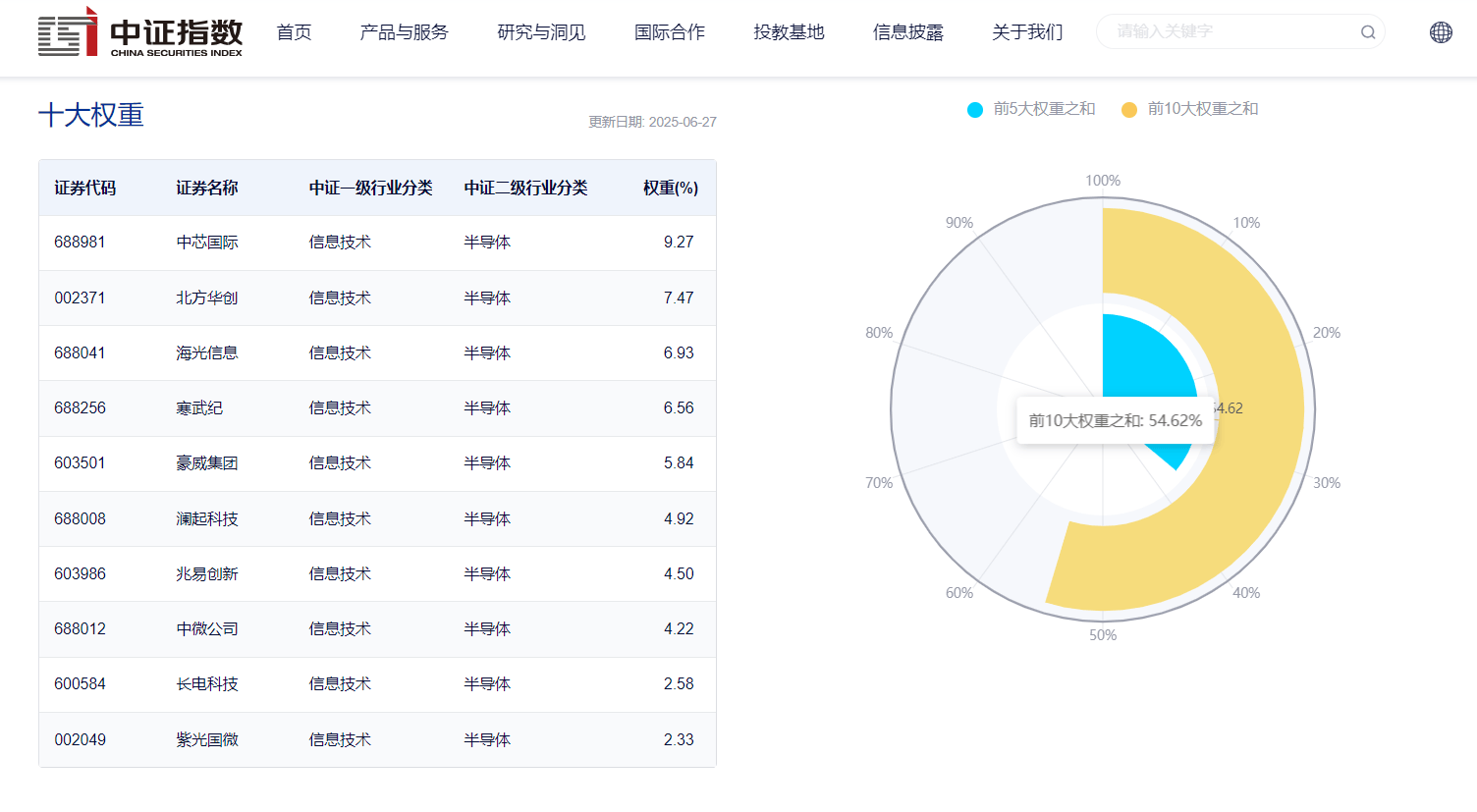Open the 投教基地 section
1477x812 pixels.
(789, 32)
